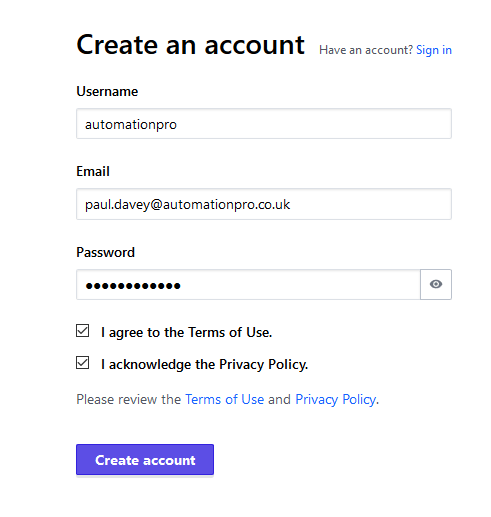Click the Username field label

(107, 91)
